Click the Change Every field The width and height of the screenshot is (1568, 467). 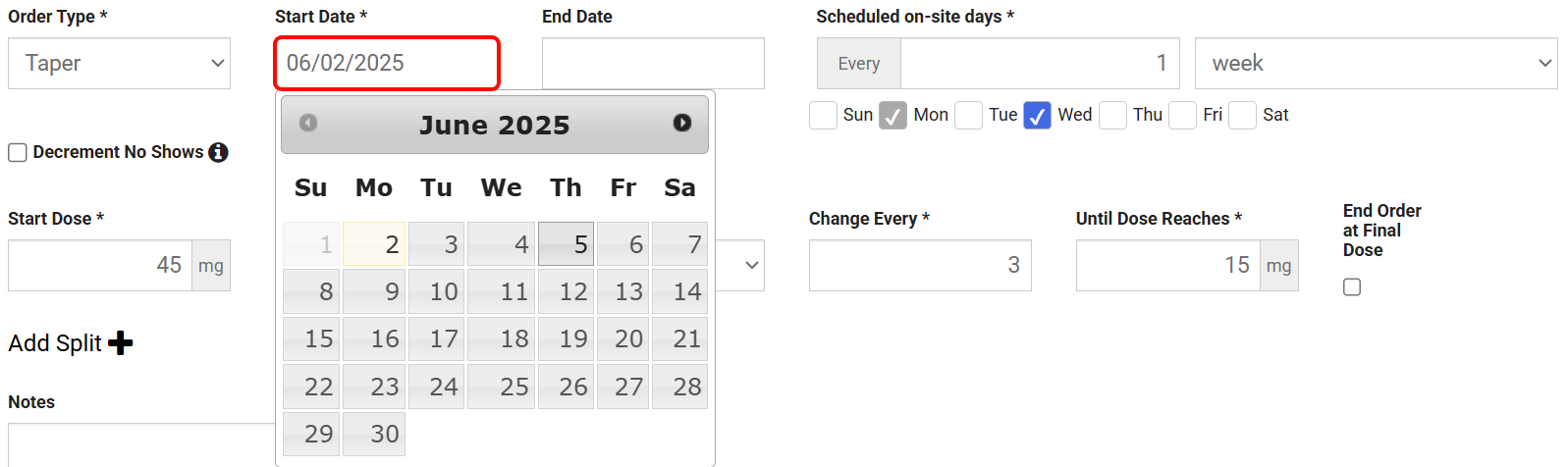[x=920, y=266]
